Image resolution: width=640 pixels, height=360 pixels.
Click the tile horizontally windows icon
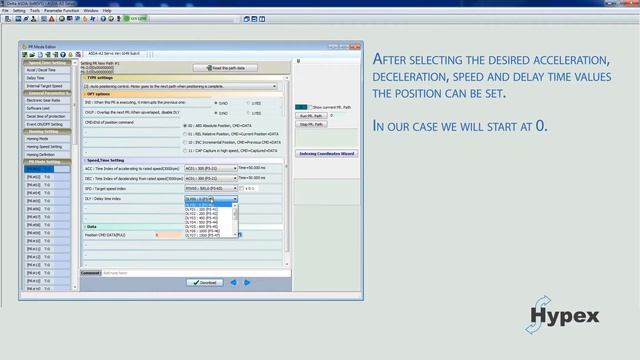coord(254,19)
